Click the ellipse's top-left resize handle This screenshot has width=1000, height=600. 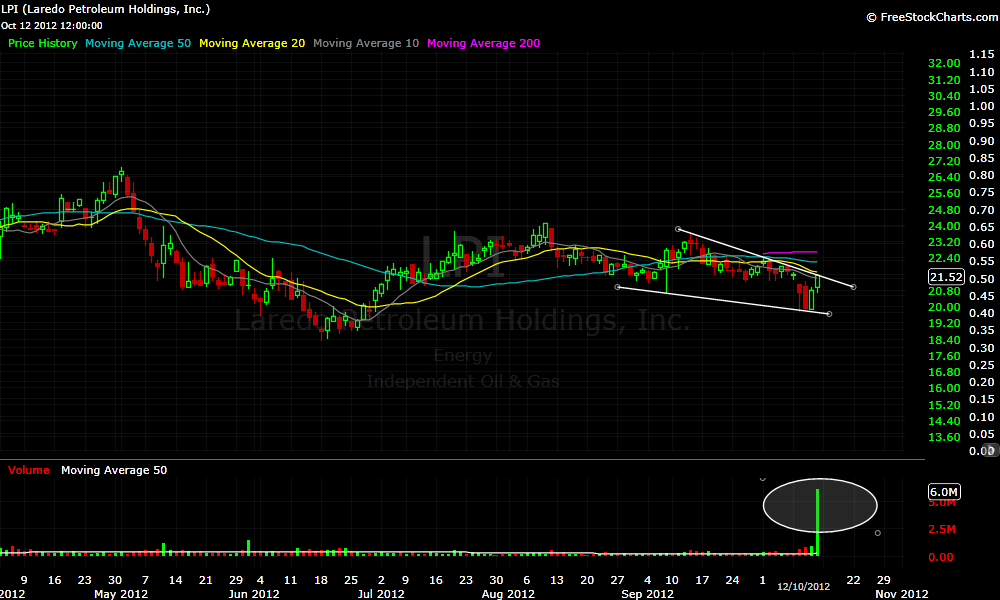click(763, 479)
